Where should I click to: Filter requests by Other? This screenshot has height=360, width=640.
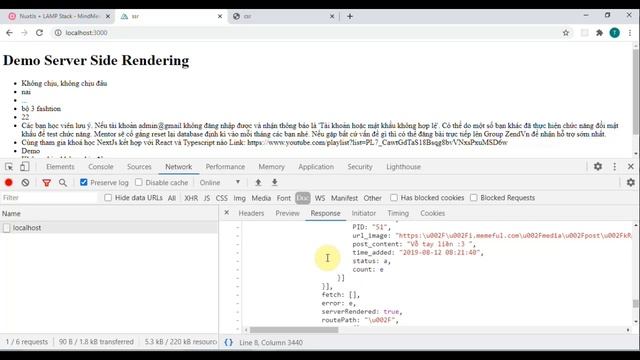point(373,198)
